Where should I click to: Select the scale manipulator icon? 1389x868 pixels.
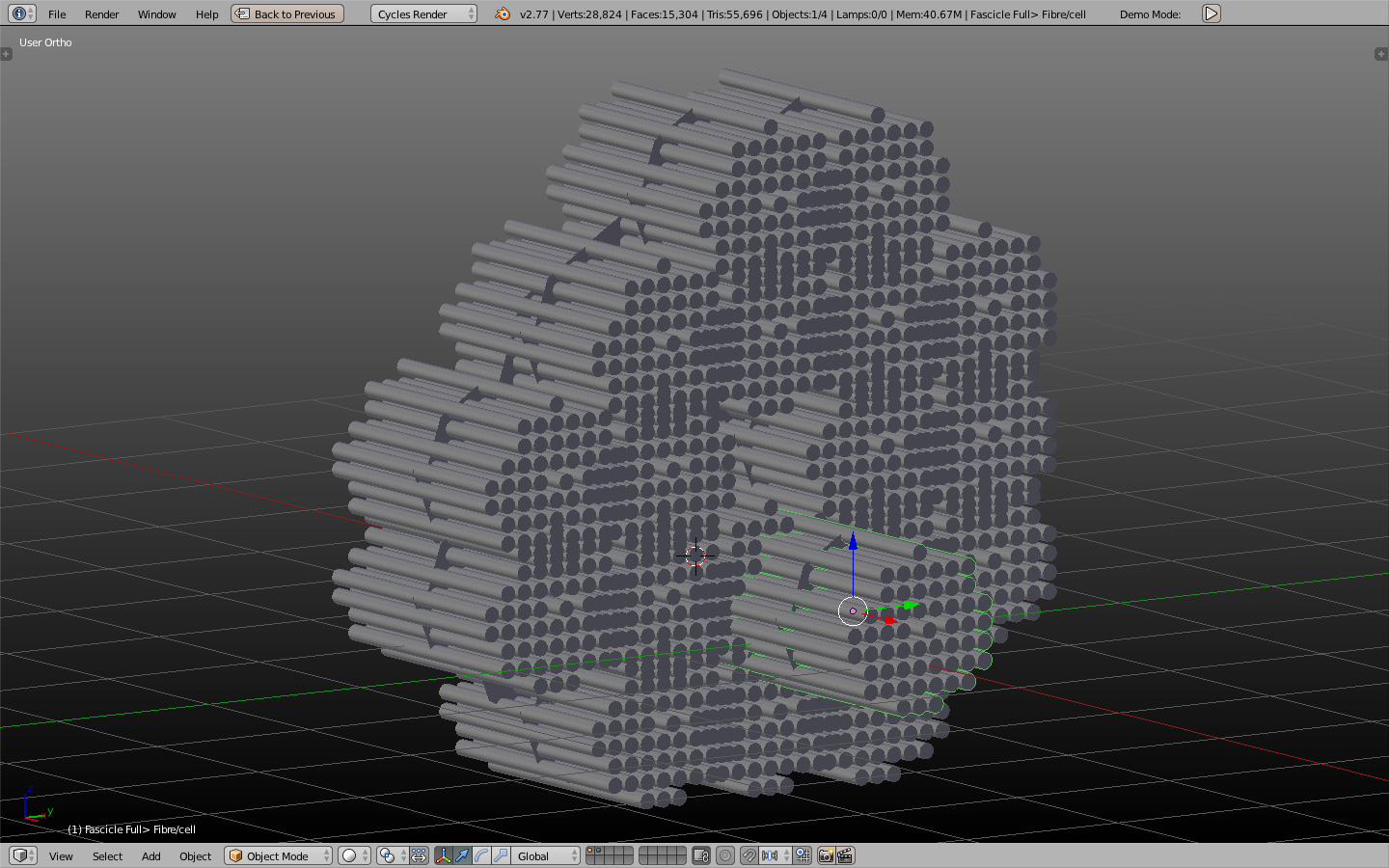pyautogui.click(x=501, y=855)
